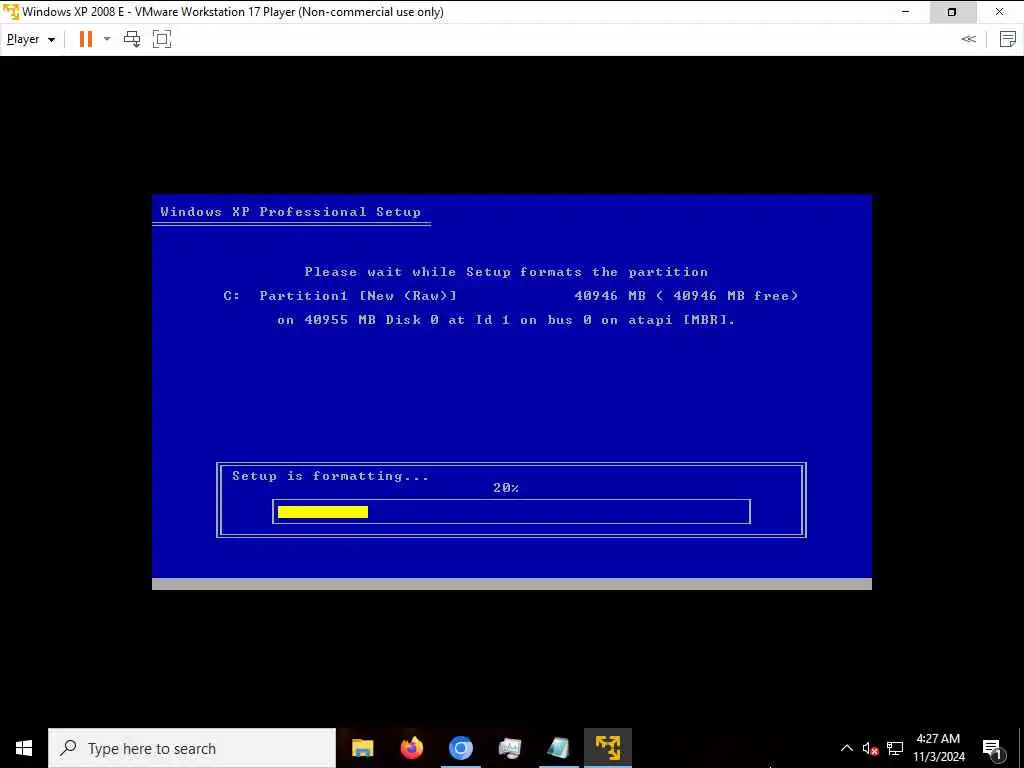
Task: Open the network tray icon
Action: pos(895,748)
